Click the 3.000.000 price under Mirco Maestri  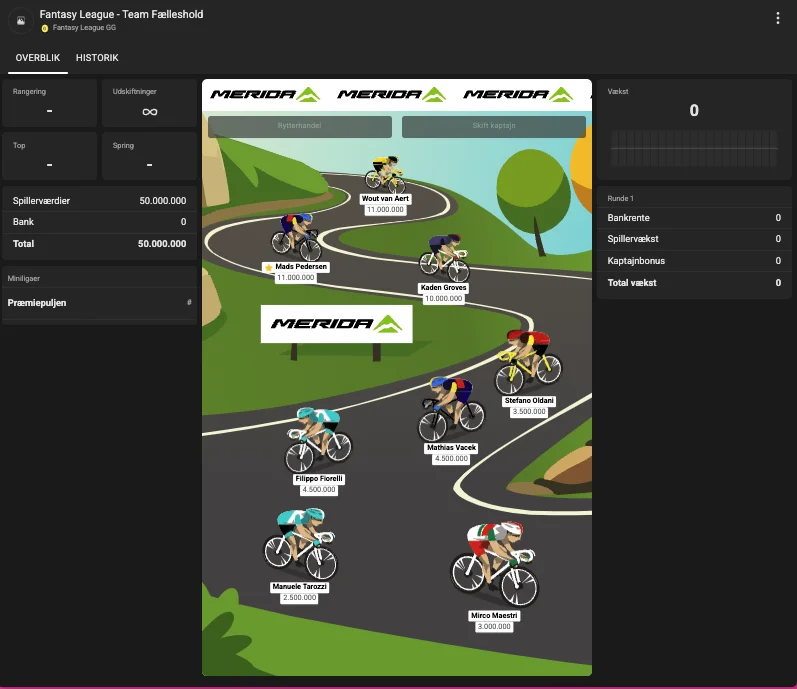coord(494,627)
